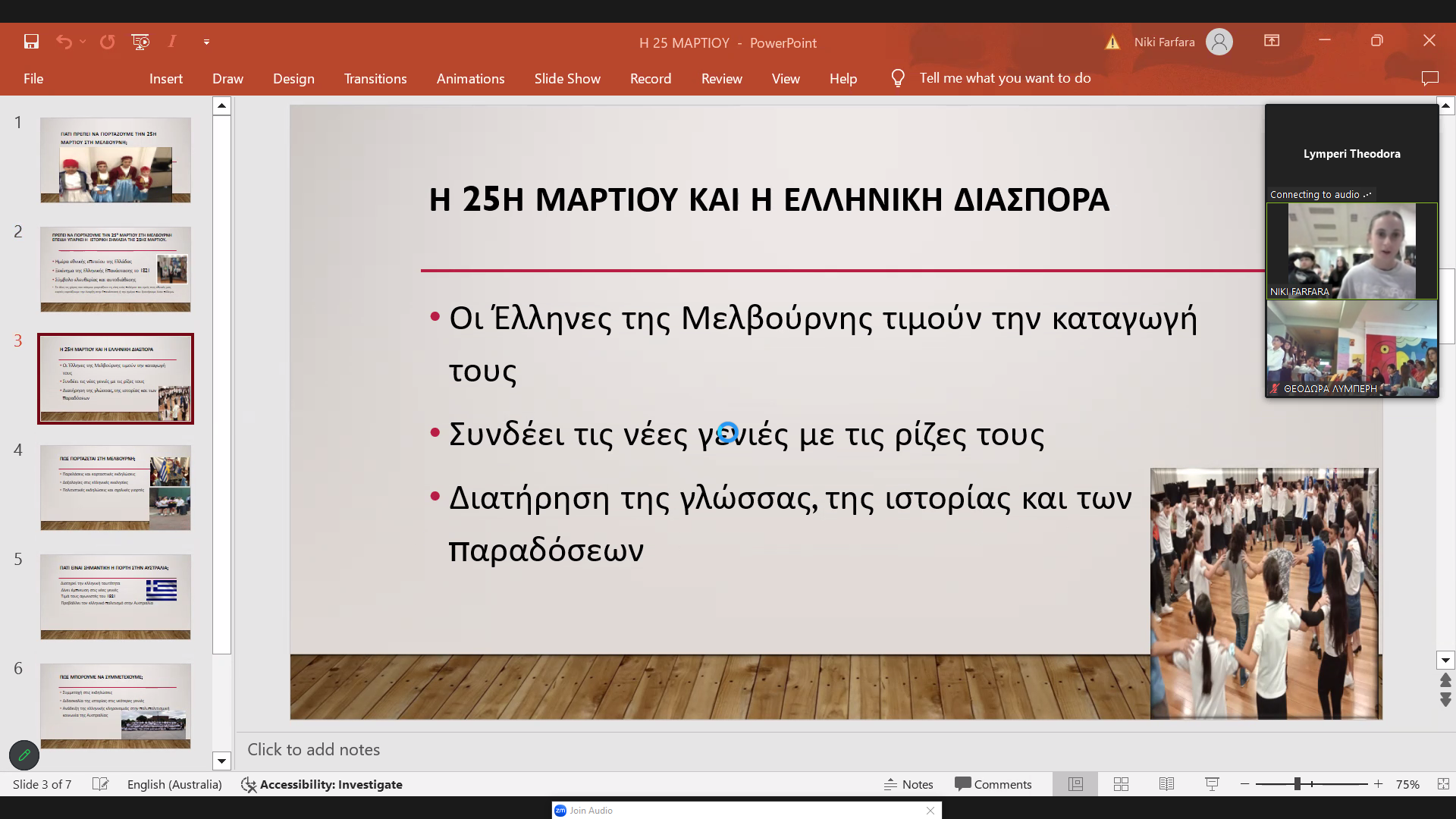
Task: Click the Save icon in Quick Access Toolbar
Action: [31, 42]
